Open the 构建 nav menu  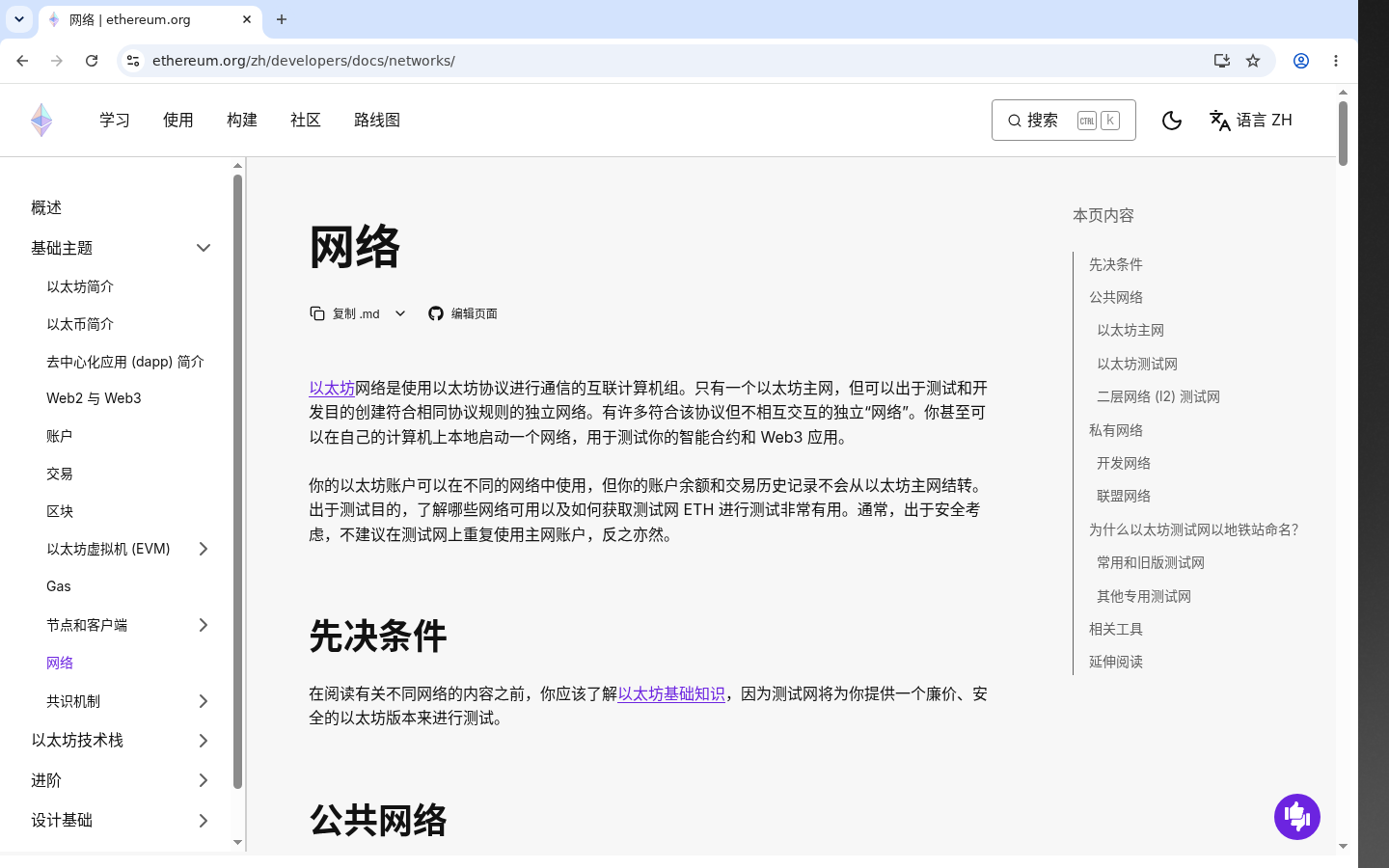[242, 121]
